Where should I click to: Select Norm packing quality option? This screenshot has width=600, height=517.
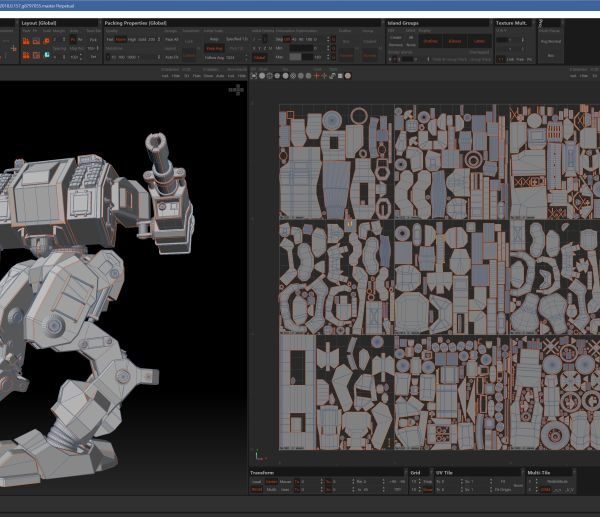pos(122,39)
